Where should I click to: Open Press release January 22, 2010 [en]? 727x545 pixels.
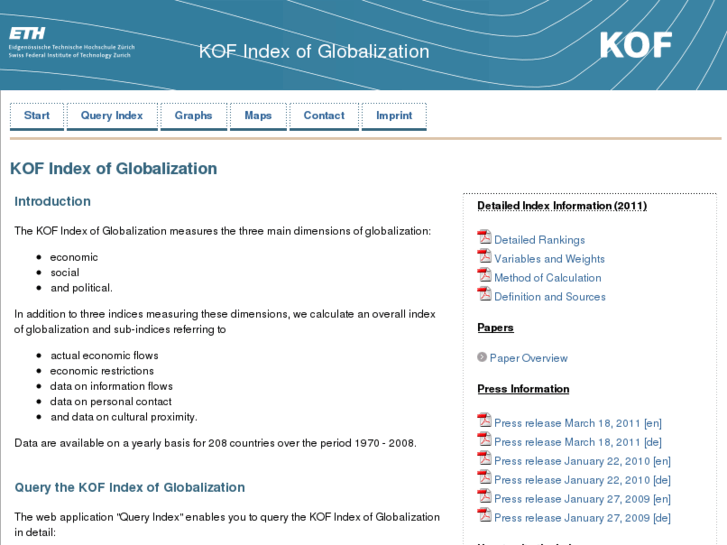[582, 462]
